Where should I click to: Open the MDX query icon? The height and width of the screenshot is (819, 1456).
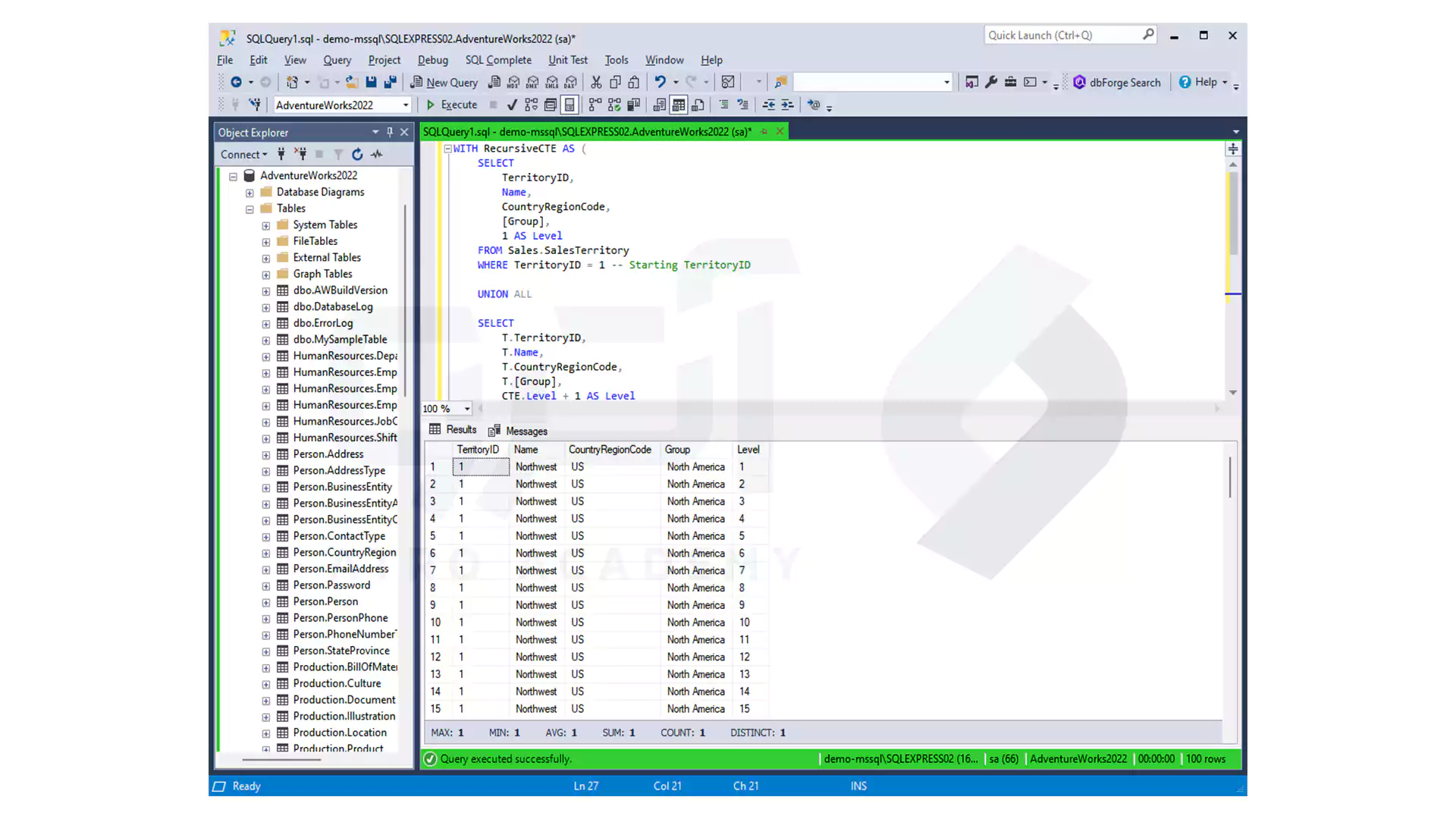[x=513, y=82]
